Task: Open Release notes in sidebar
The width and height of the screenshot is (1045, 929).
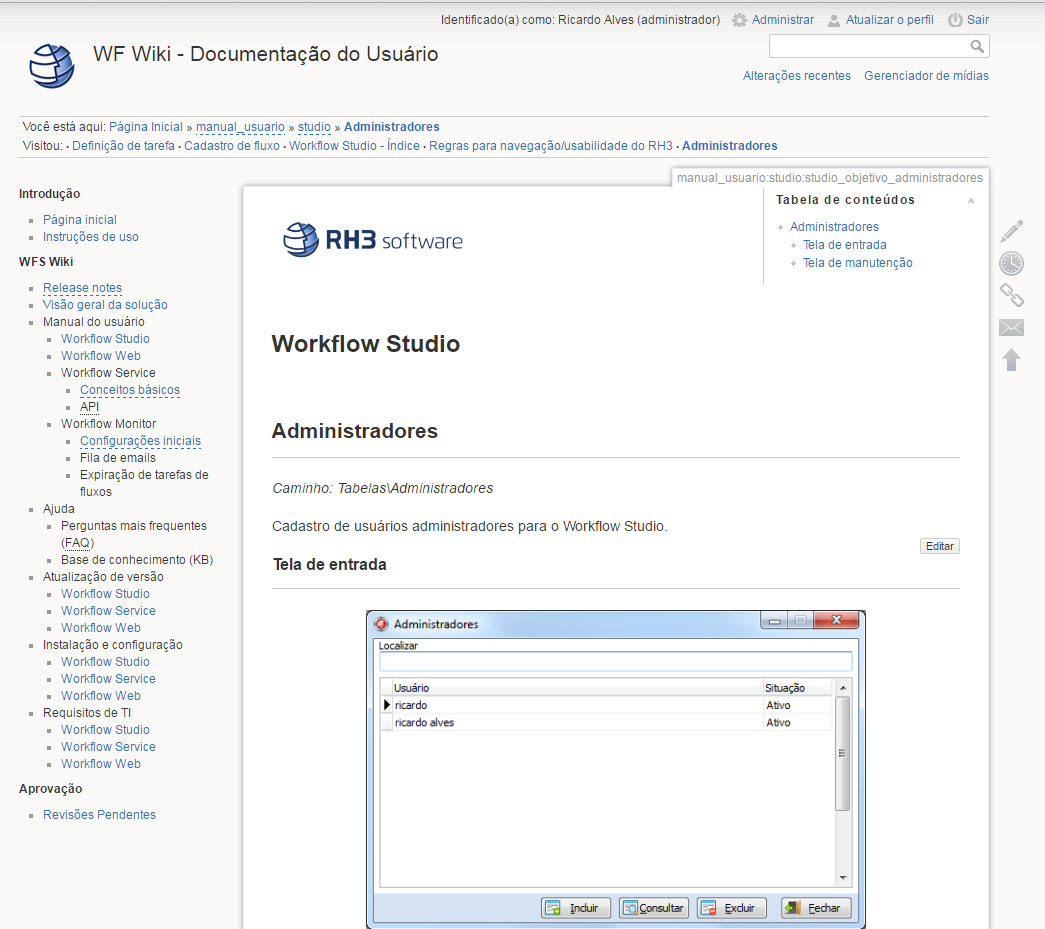Action: coord(82,288)
